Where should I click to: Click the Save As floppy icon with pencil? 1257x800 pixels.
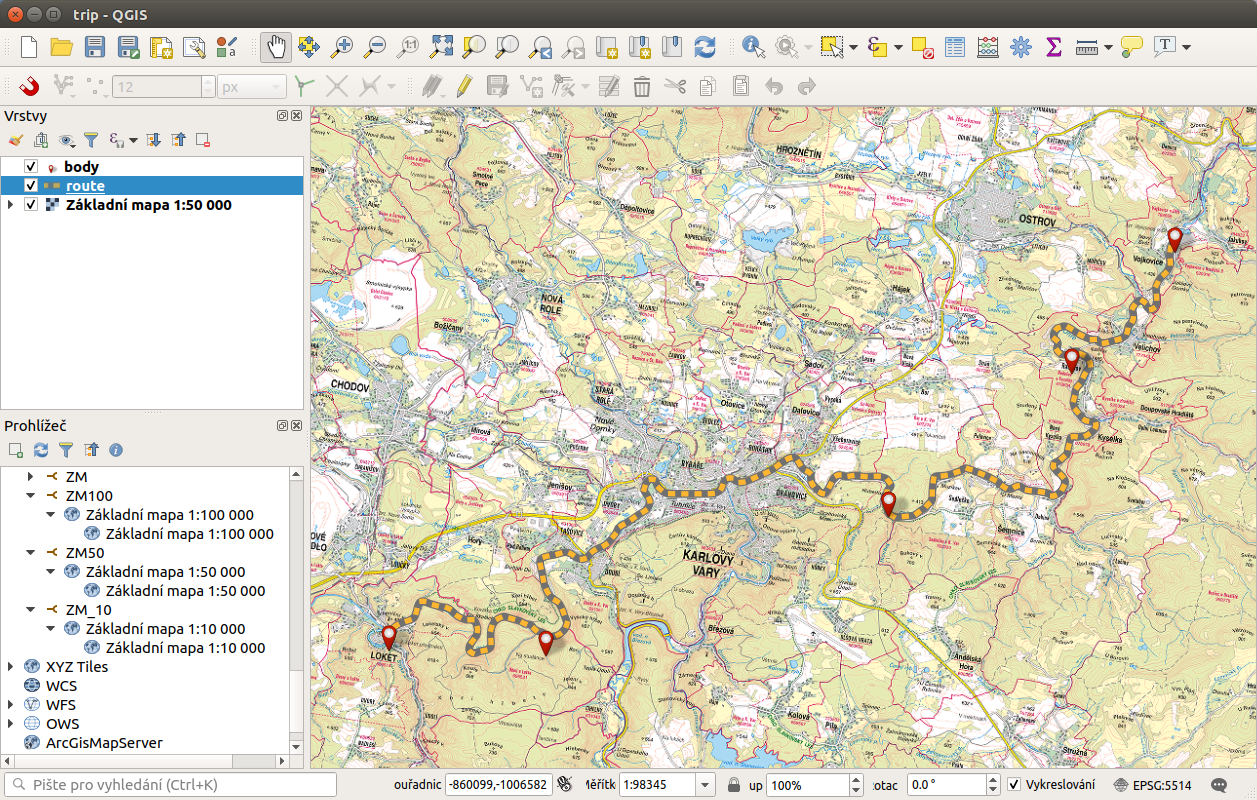[x=129, y=46]
